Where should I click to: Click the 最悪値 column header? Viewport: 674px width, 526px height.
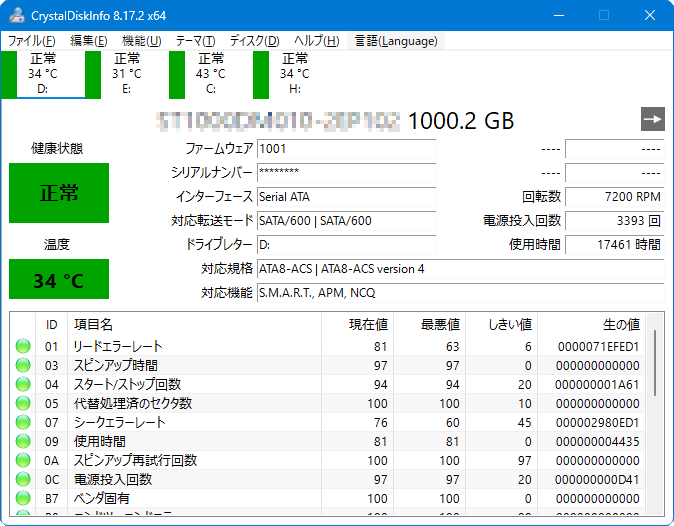429,324
